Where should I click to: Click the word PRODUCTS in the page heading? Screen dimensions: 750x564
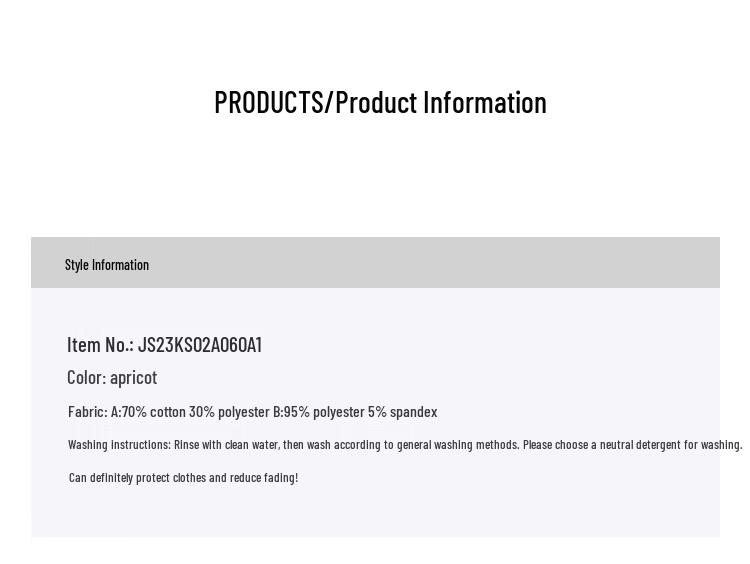268,103
